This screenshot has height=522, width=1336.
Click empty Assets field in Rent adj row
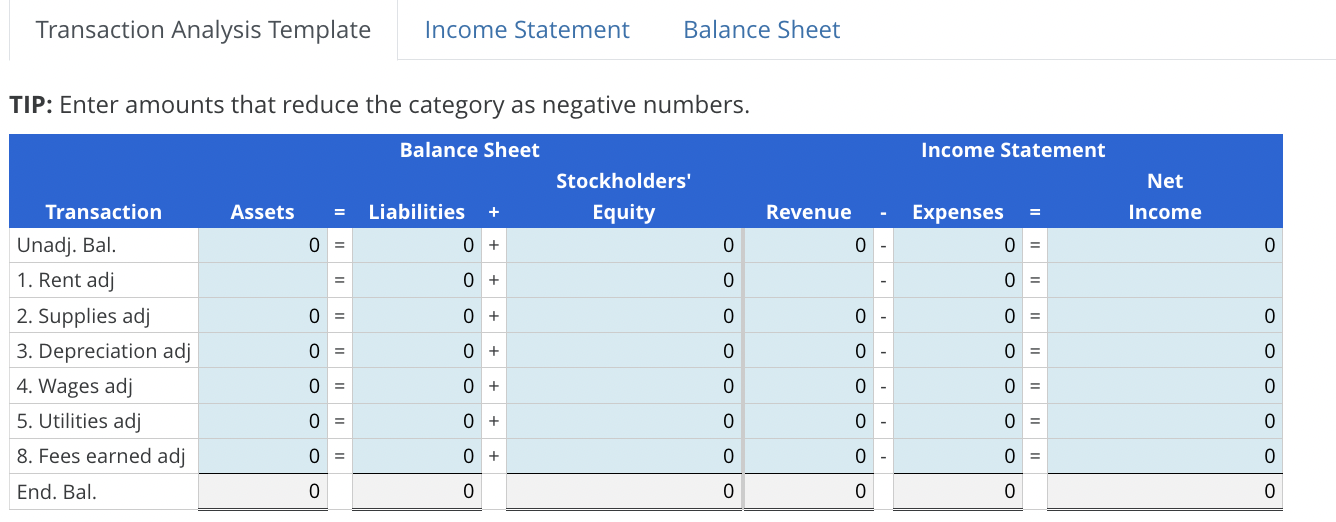(x=263, y=281)
